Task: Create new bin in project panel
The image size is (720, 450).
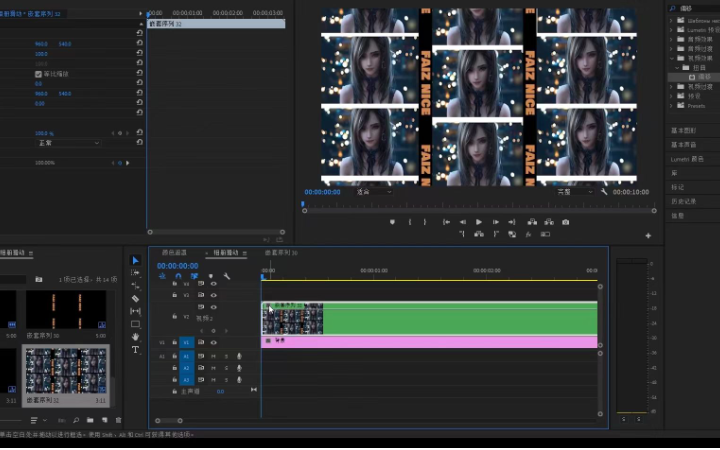Action: (90, 420)
